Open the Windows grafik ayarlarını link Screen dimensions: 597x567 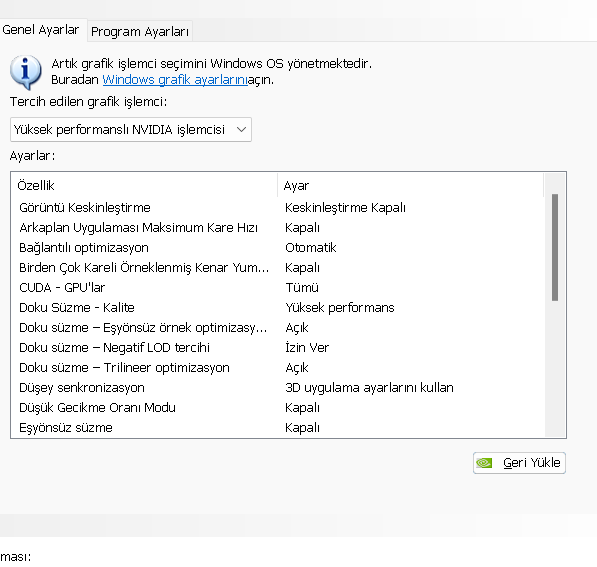coord(175,80)
